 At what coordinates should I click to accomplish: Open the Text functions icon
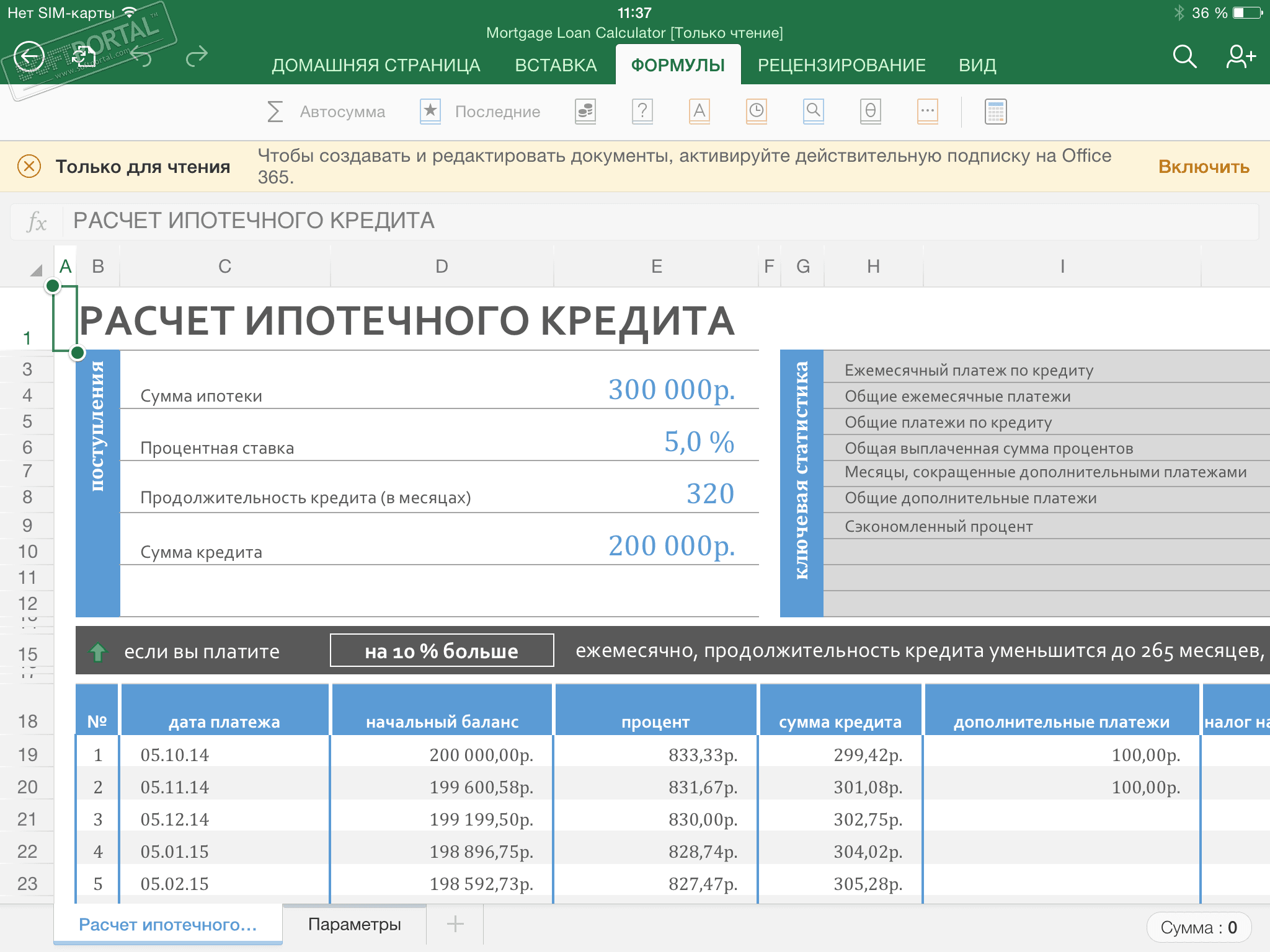pyautogui.click(x=699, y=112)
